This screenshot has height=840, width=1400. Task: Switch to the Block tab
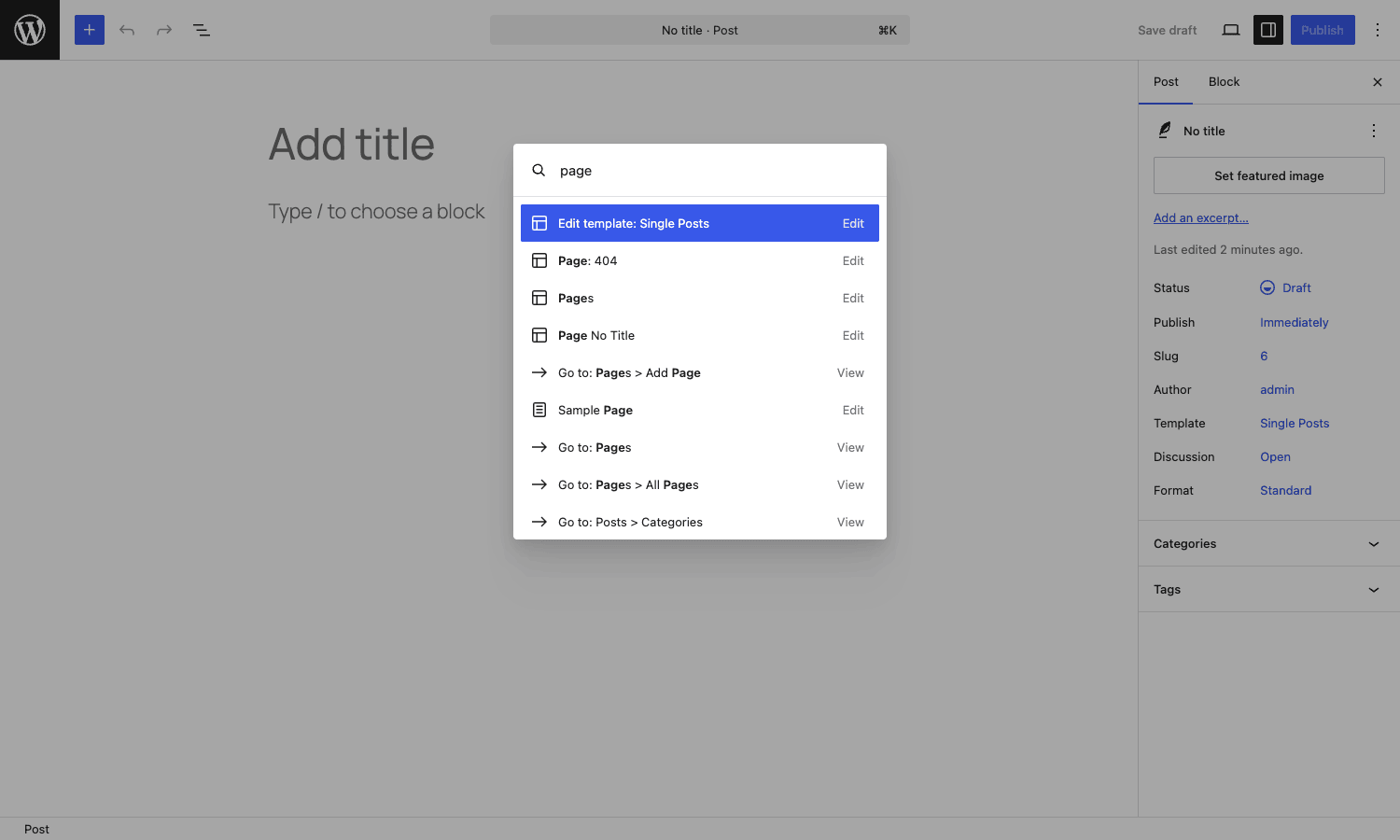(1224, 82)
